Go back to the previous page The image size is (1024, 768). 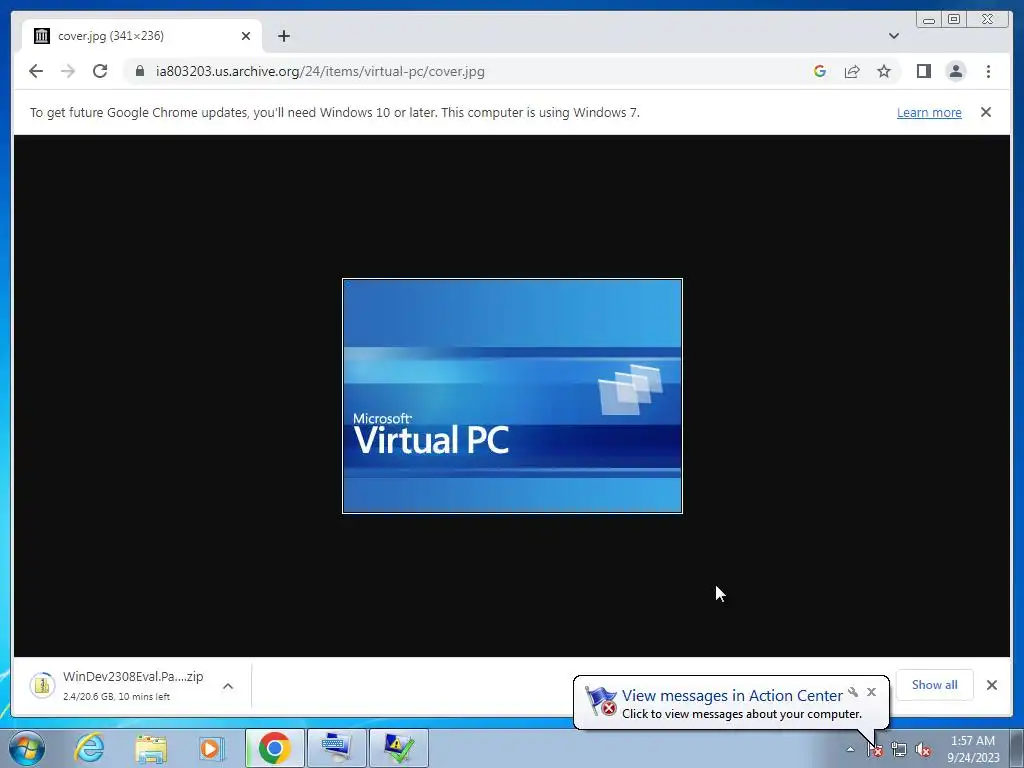click(x=36, y=71)
